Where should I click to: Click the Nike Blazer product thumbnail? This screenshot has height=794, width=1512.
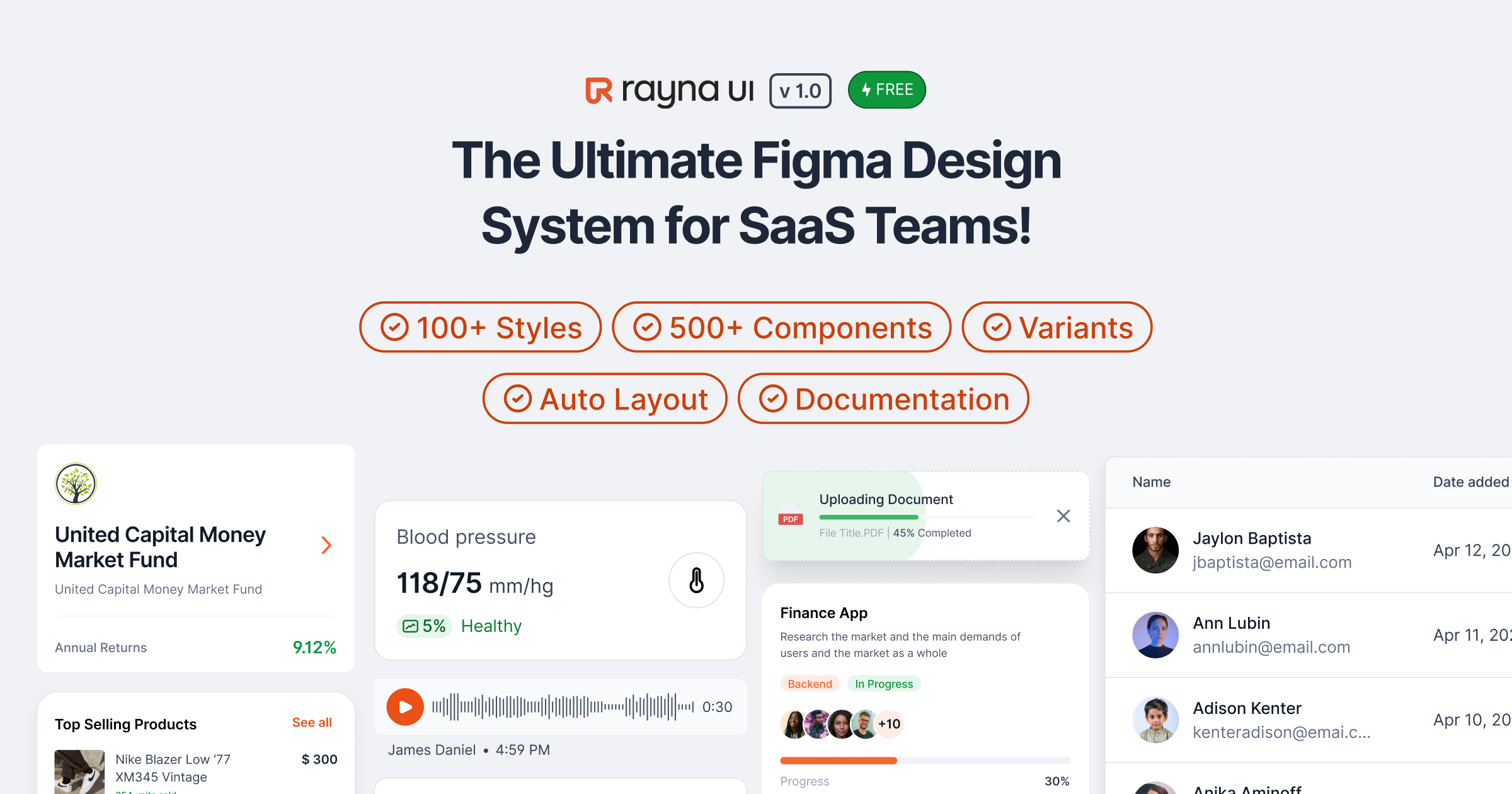[x=79, y=772]
